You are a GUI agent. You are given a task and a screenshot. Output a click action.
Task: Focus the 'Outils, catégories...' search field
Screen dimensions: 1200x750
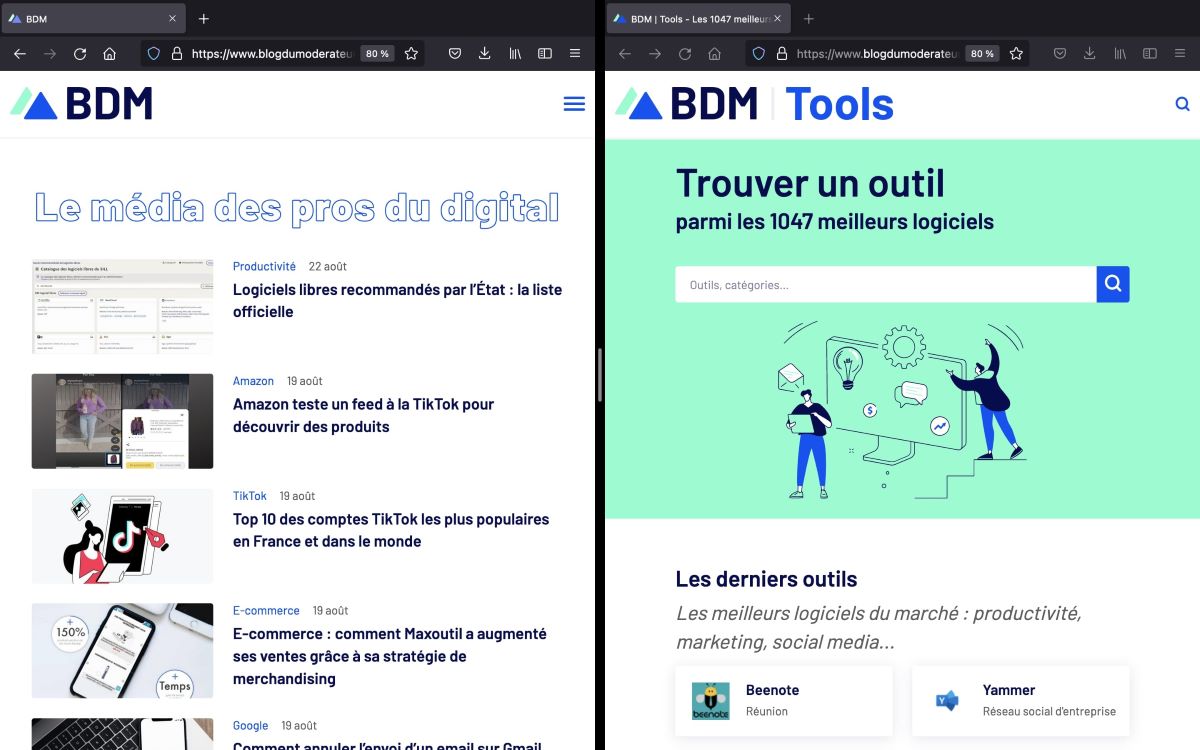click(886, 284)
